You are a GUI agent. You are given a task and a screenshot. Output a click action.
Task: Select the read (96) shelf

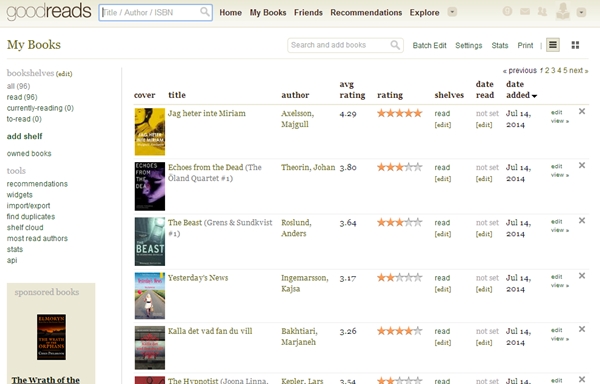click(x=22, y=97)
